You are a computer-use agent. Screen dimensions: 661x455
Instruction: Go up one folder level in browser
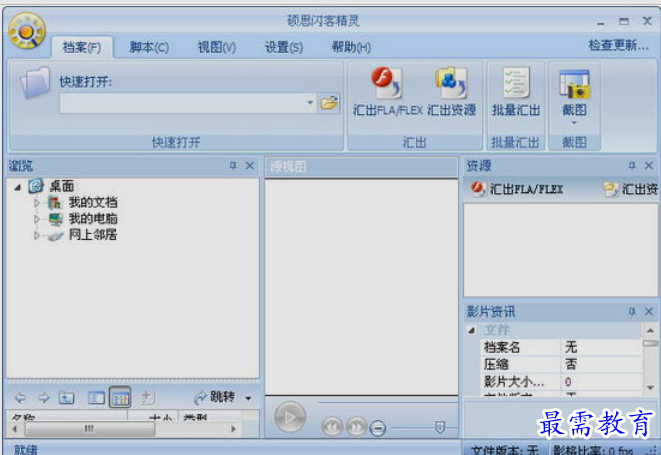click(x=67, y=397)
